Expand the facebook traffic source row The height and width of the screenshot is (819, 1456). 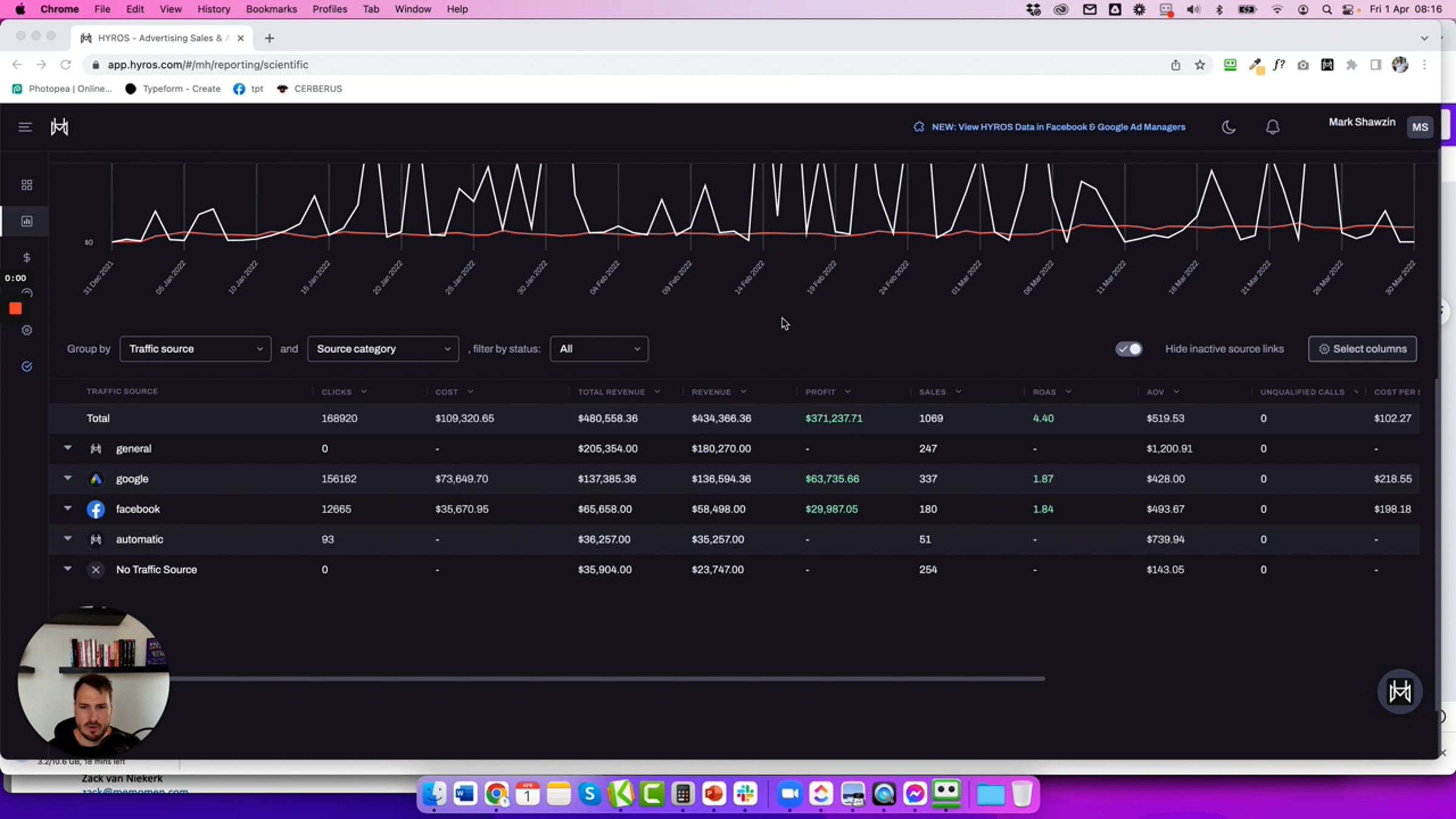coord(68,508)
